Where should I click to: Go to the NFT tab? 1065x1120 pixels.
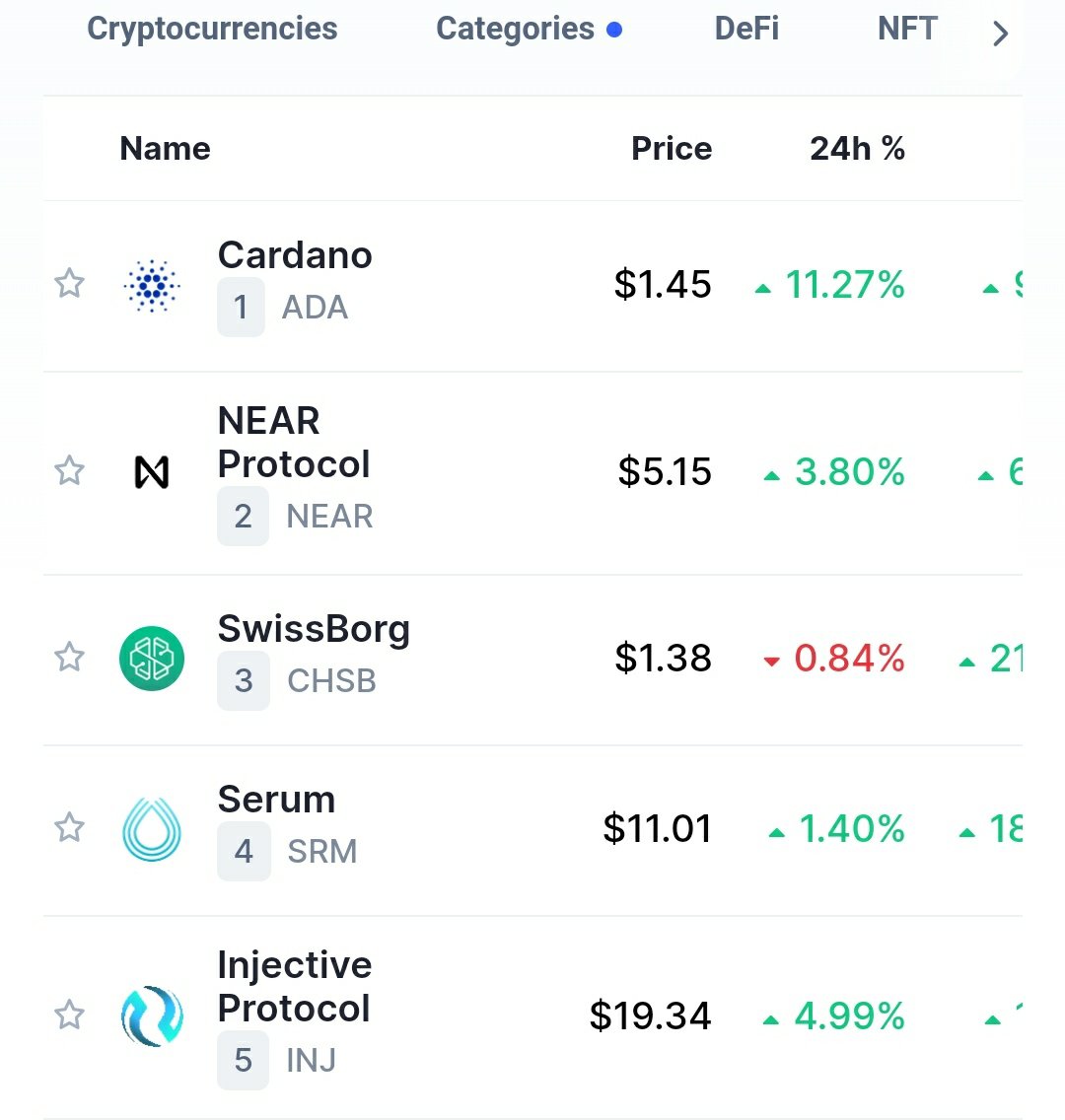pyautogui.click(x=907, y=30)
